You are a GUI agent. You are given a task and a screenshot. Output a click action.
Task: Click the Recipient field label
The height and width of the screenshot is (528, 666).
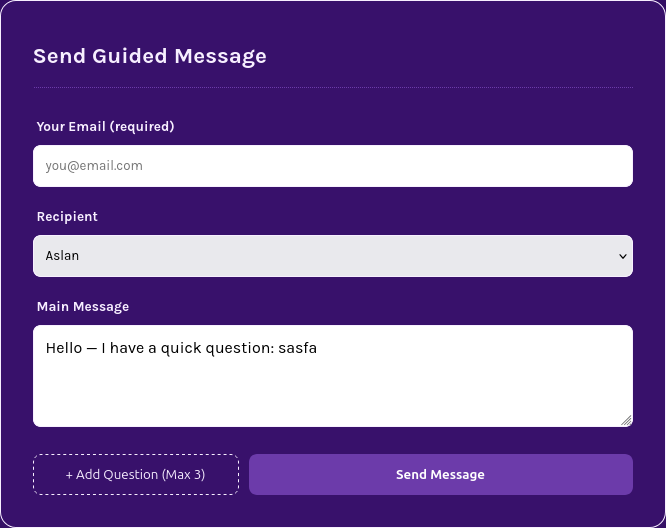(67, 217)
